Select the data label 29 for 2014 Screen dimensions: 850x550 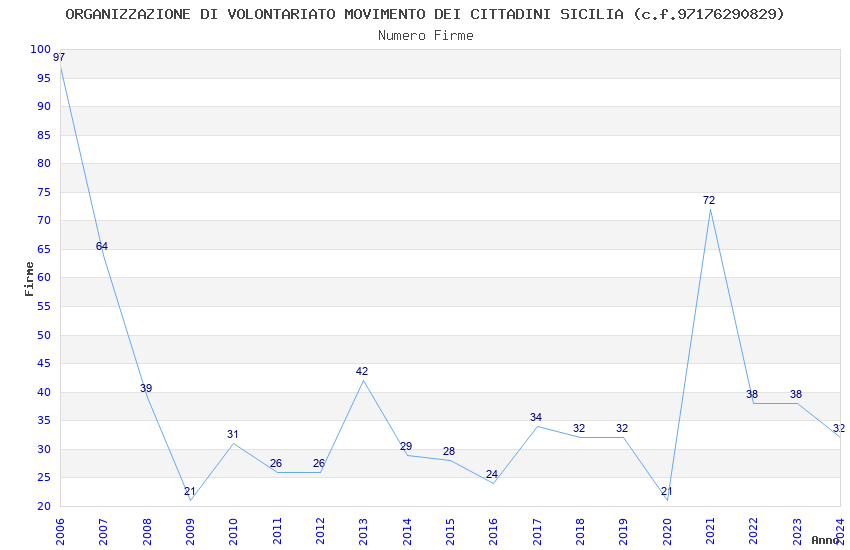(x=406, y=446)
